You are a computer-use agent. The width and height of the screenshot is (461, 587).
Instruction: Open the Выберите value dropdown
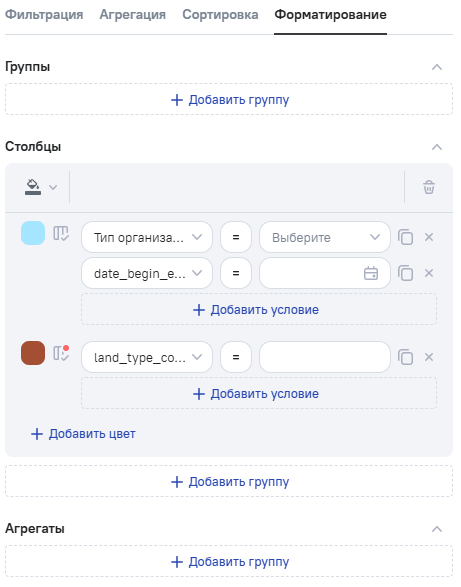(x=325, y=237)
